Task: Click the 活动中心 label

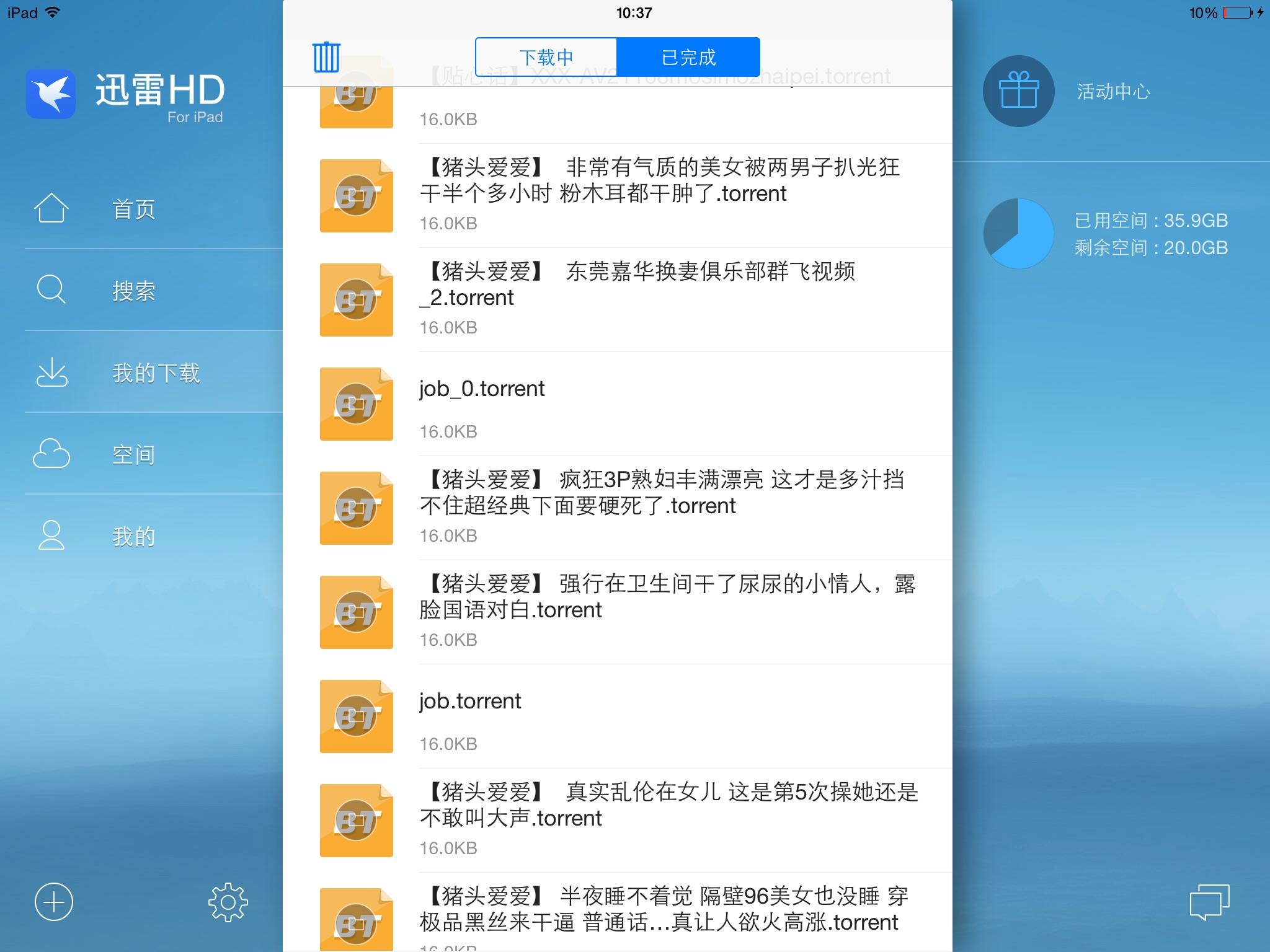Action: point(1113,92)
